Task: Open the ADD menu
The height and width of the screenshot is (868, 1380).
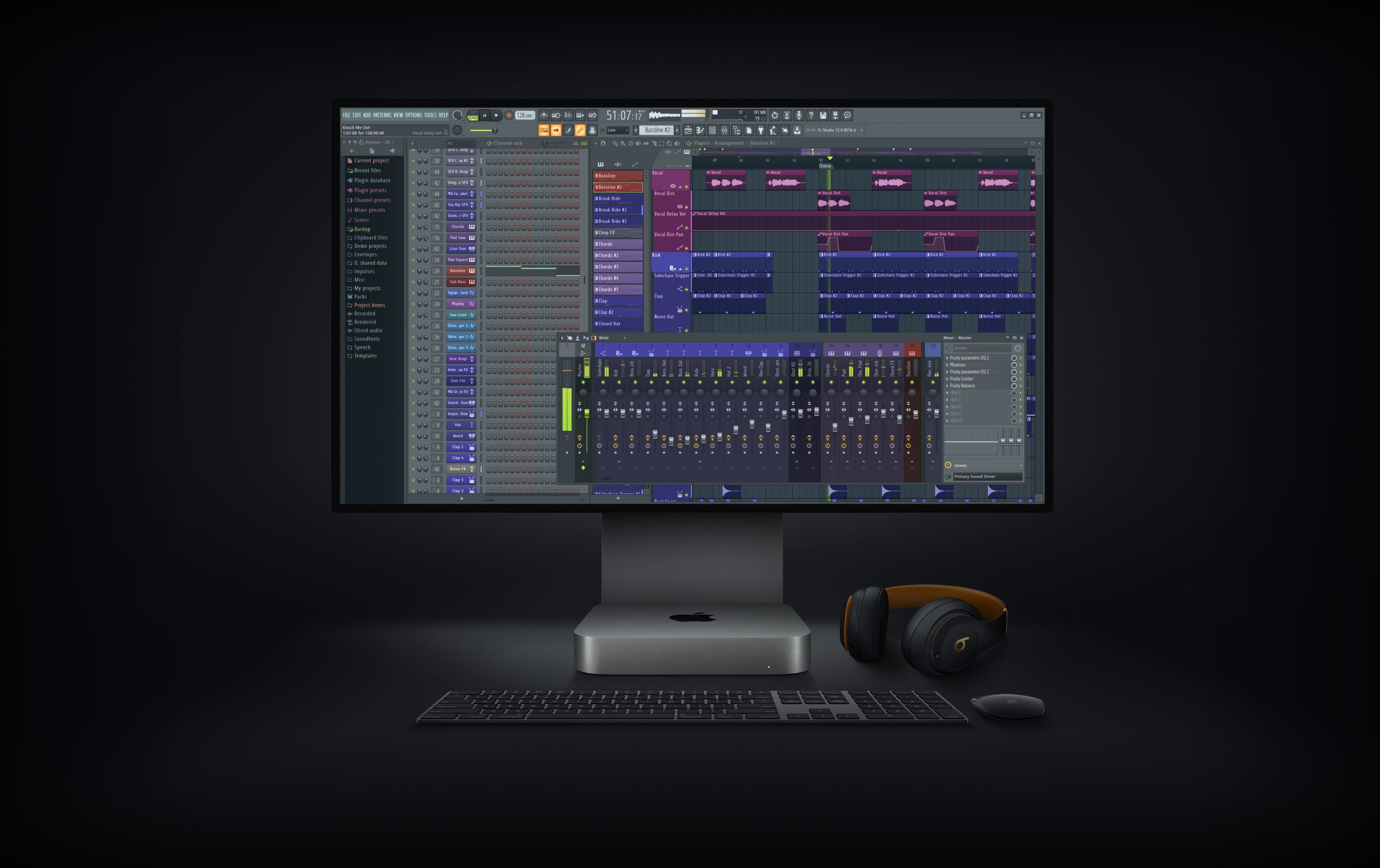Action: 367,115
